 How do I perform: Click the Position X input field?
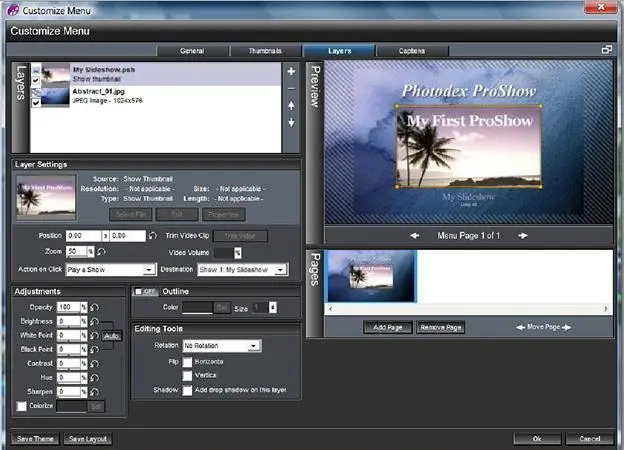point(84,236)
